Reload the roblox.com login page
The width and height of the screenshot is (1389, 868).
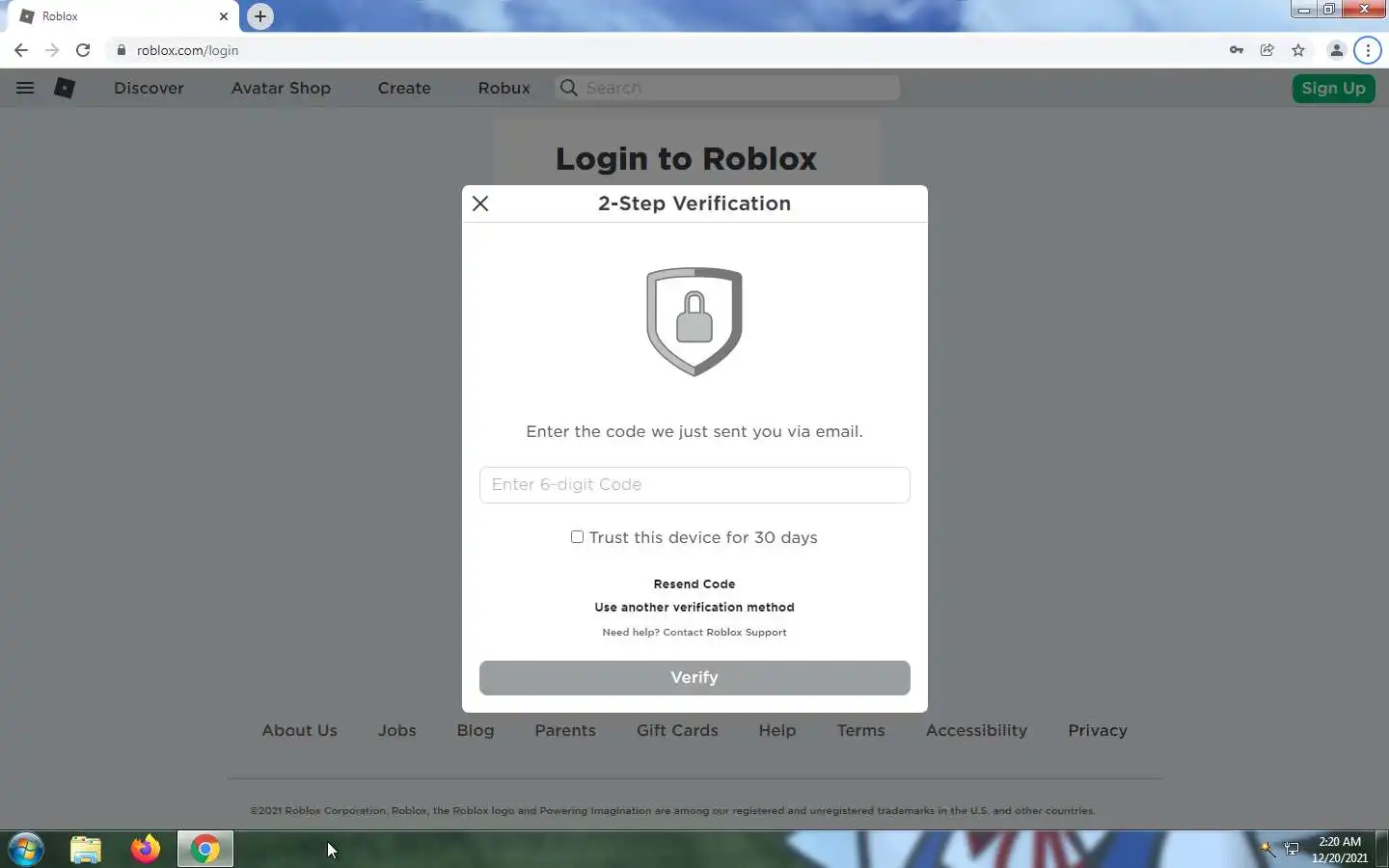pos(83,50)
